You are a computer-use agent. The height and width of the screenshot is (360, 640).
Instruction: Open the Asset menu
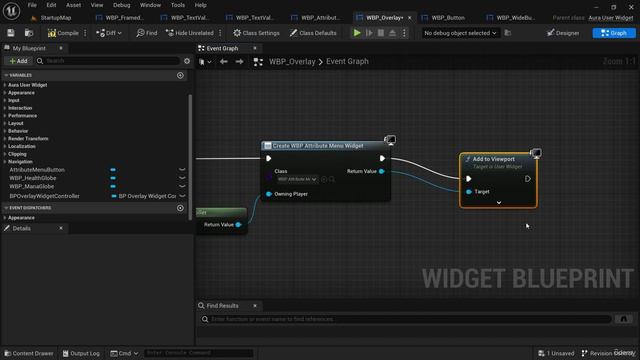click(x=73, y=5)
